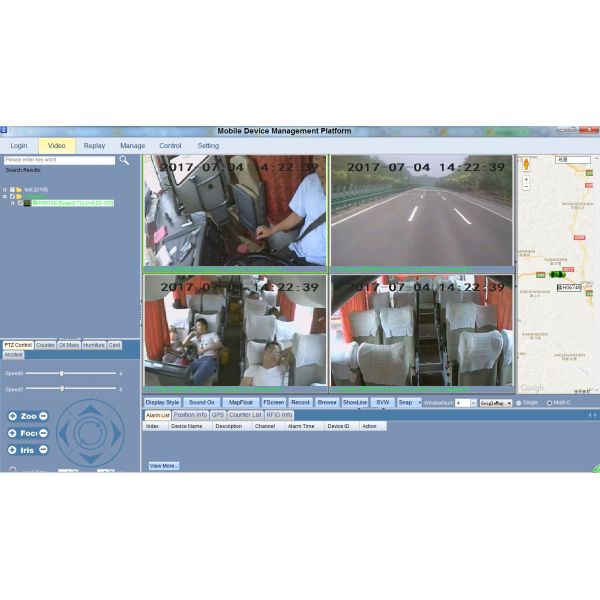Screen dimensions: 600x600
Task: Click the Focus plus icon
Action: (x=12, y=433)
